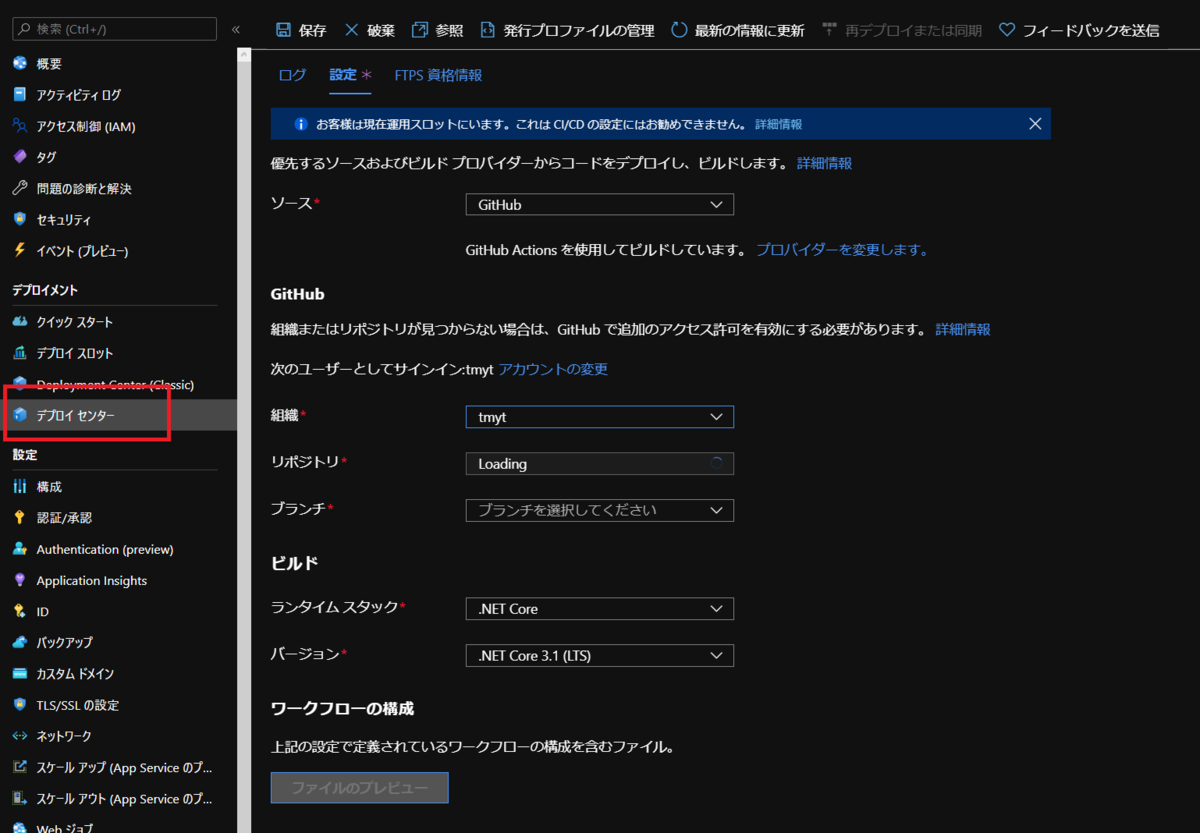Click プロバイダーを変更します link
1200x833 pixels.
[842, 250]
